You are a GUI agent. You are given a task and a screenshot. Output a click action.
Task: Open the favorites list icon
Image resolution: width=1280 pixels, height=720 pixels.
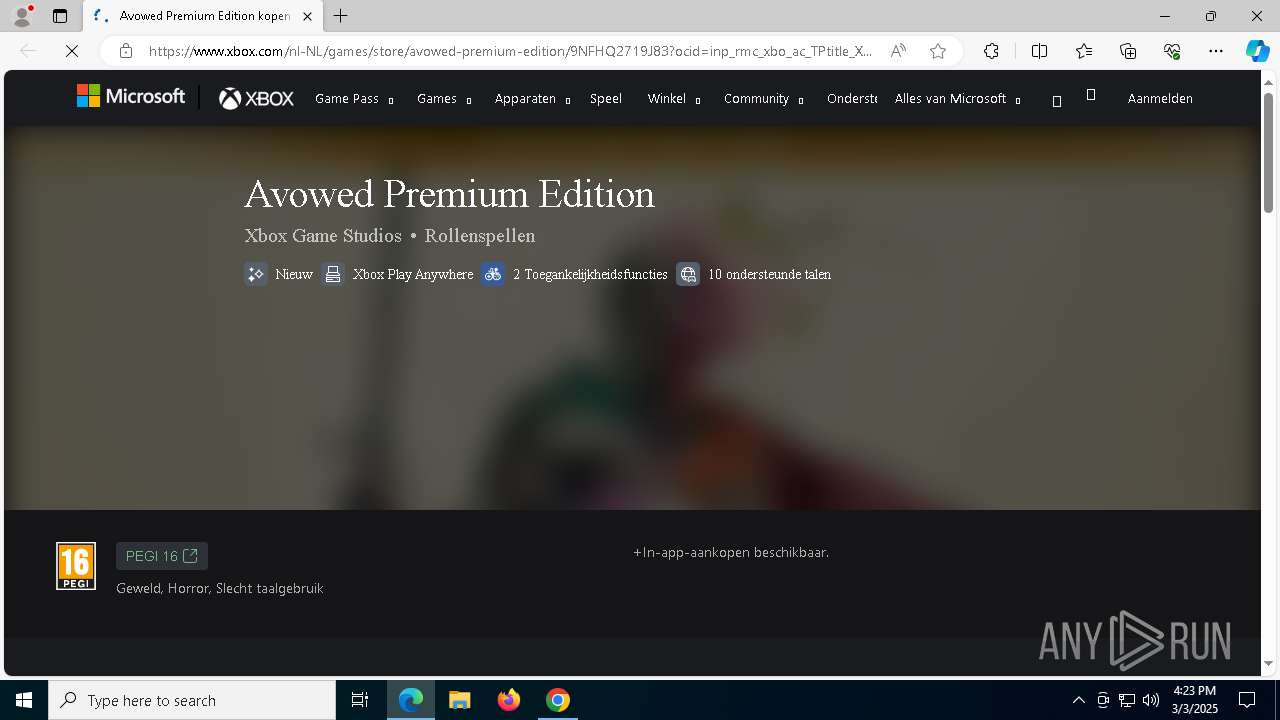coord(1084,51)
